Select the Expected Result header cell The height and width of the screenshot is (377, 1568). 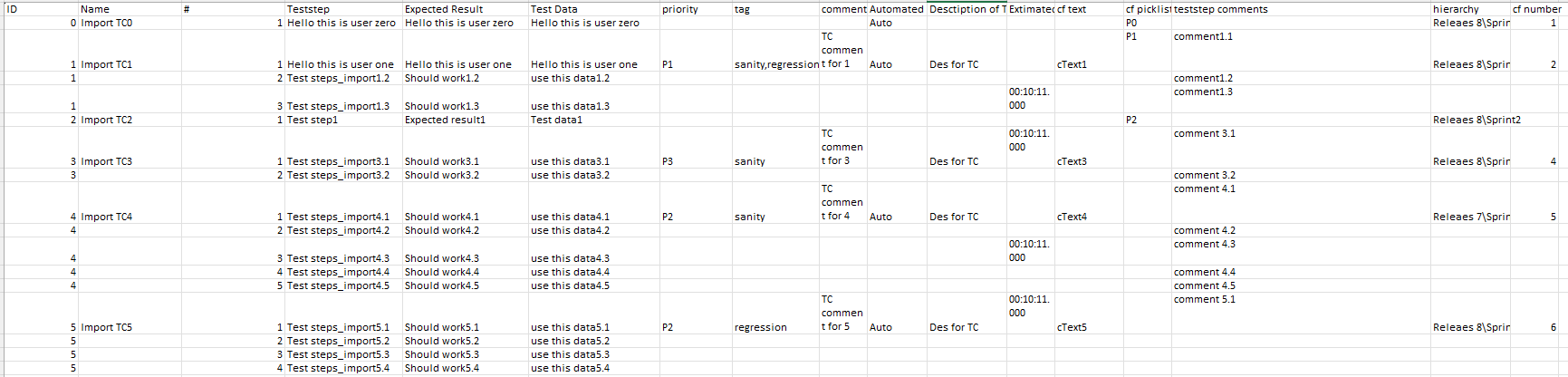[x=444, y=9]
